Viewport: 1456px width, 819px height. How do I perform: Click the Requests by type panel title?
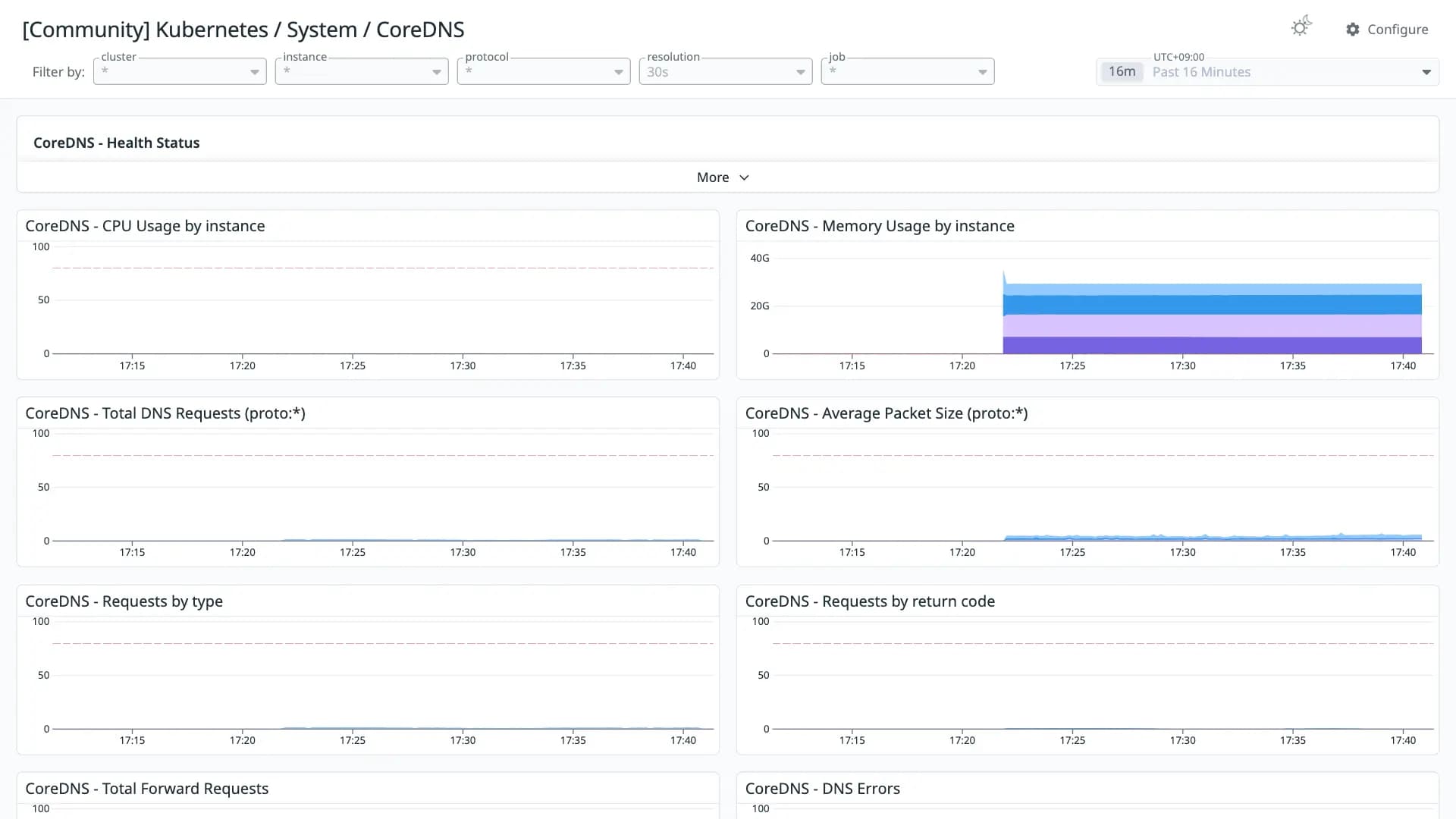pos(124,601)
